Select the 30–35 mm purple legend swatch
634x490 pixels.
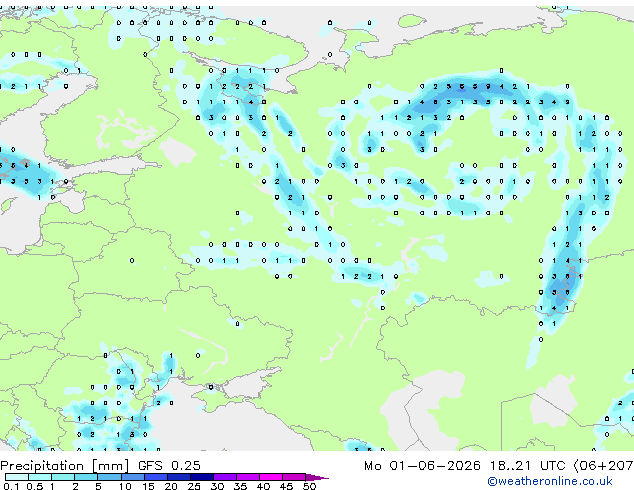tap(225, 477)
